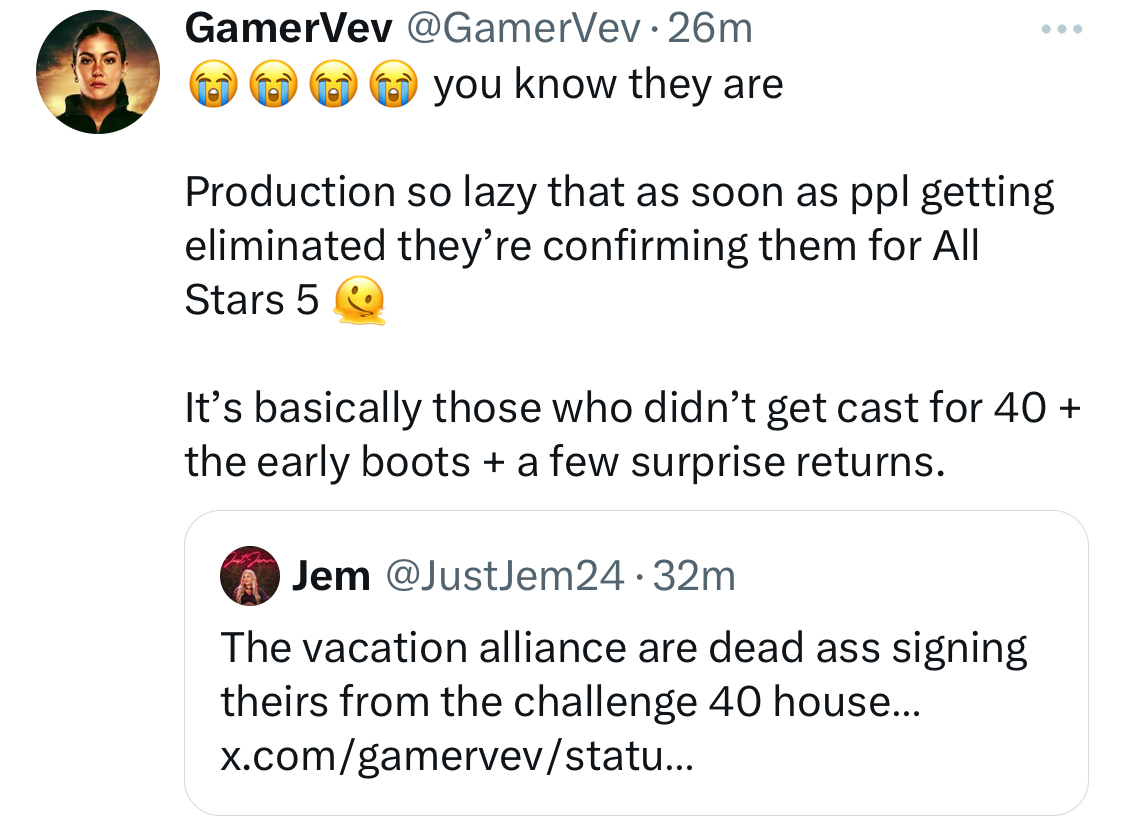Click the GamerVev display name

click(288, 29)
